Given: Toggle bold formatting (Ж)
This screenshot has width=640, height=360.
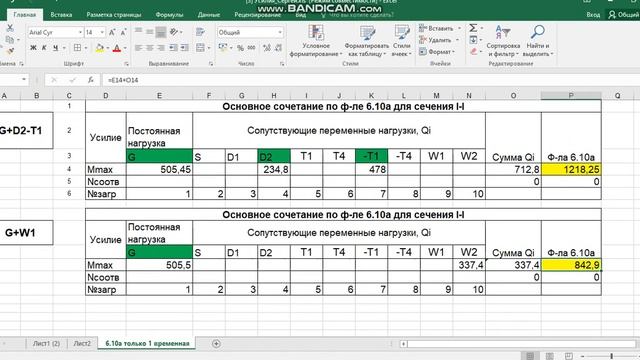Looking at the screenshot, I should pos(33,48).
